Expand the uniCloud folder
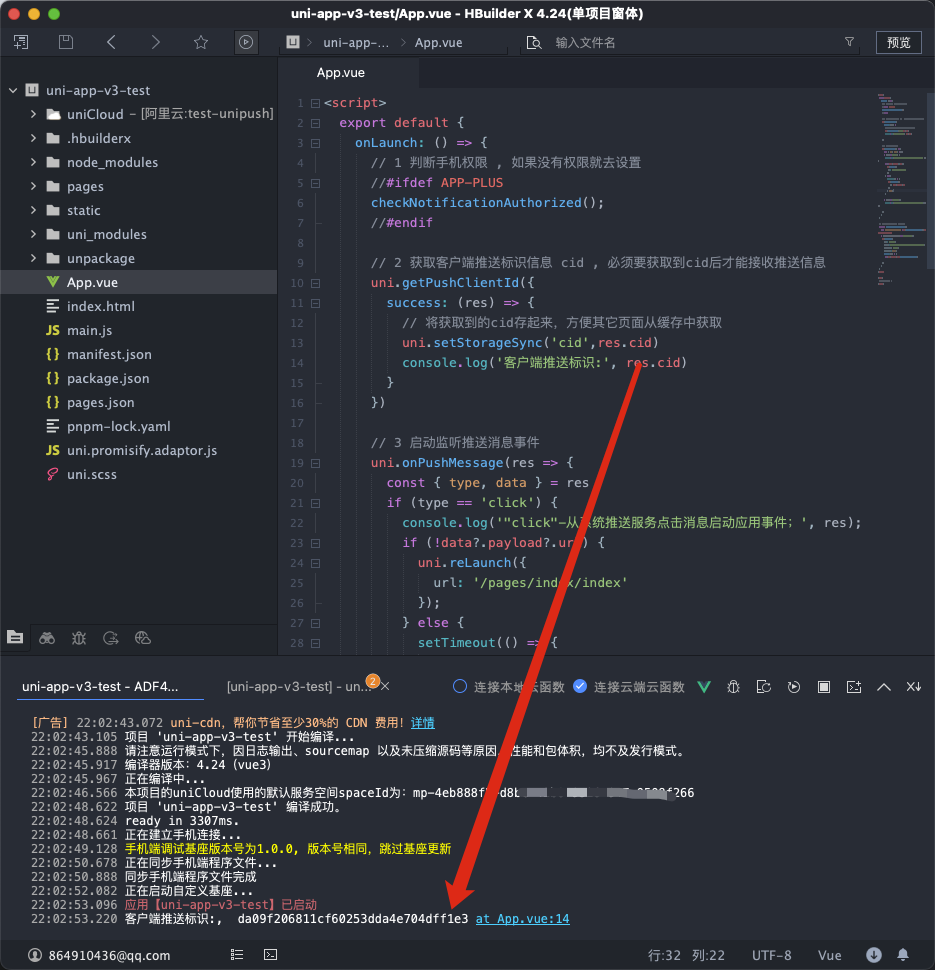The width and height of the screenshot is (935, 970). [33, 114]
